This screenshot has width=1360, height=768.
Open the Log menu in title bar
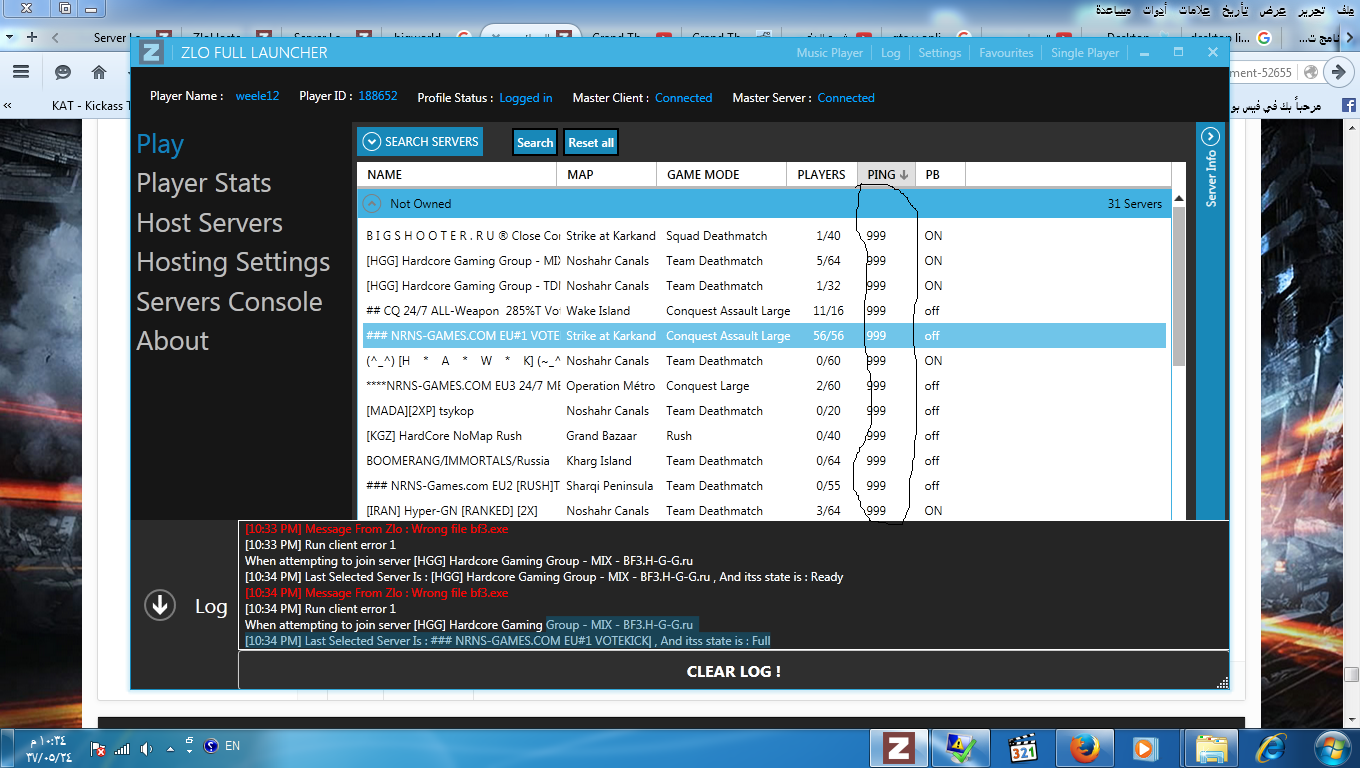tap(890, 53)
